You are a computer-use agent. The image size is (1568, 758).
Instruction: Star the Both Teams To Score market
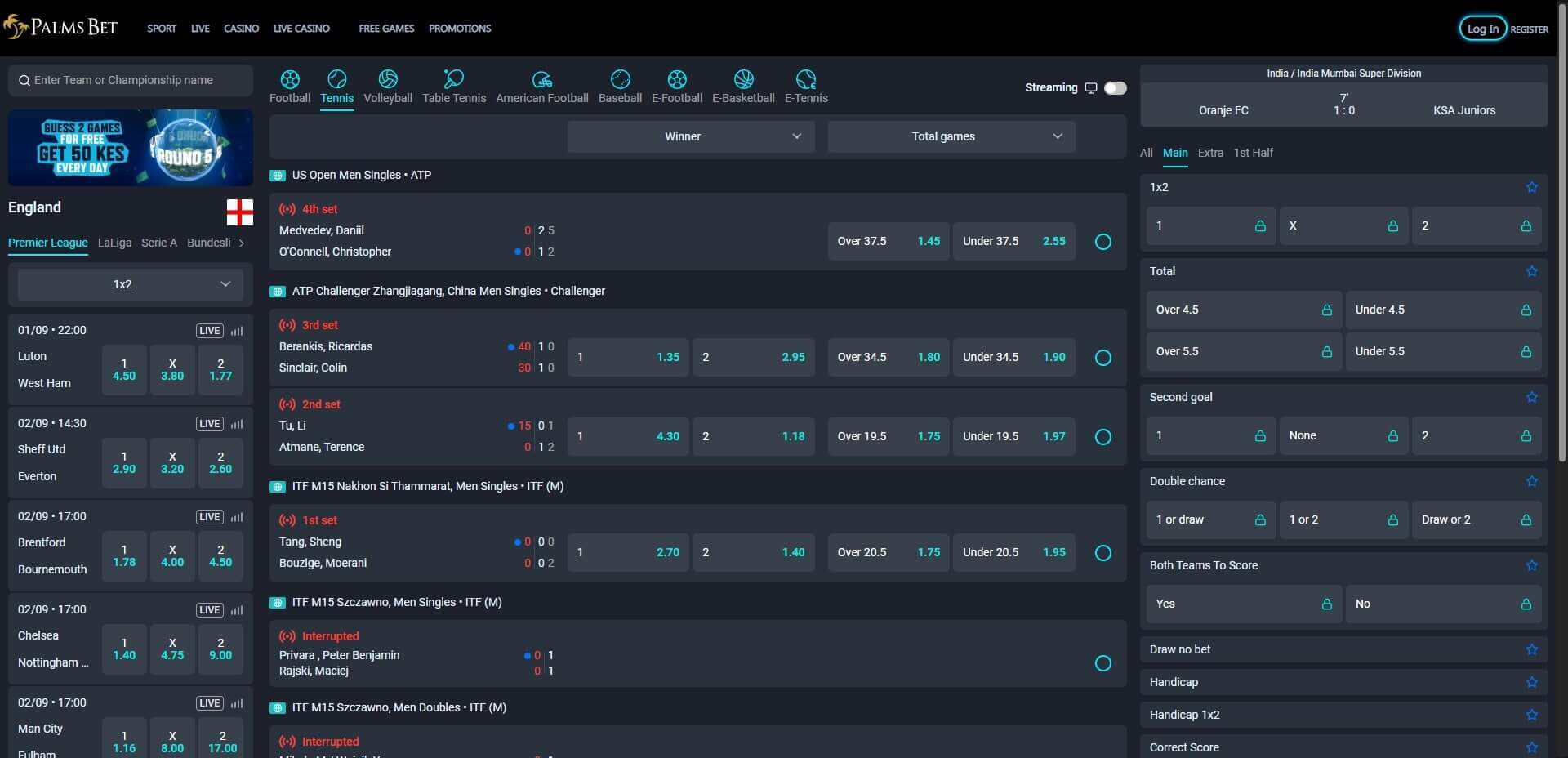[1531, 565]
